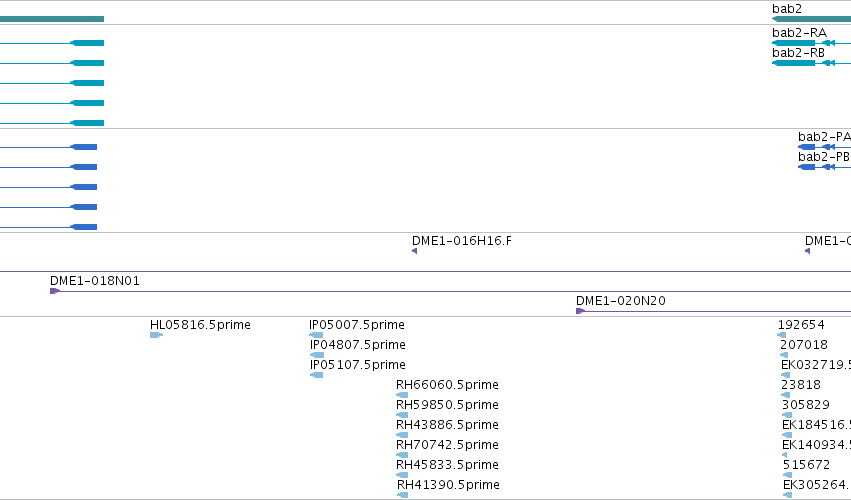Select the RH43886.5prime EST glyph
The height and width of the screenshot is (500, 851).
[x=402, y=435]
